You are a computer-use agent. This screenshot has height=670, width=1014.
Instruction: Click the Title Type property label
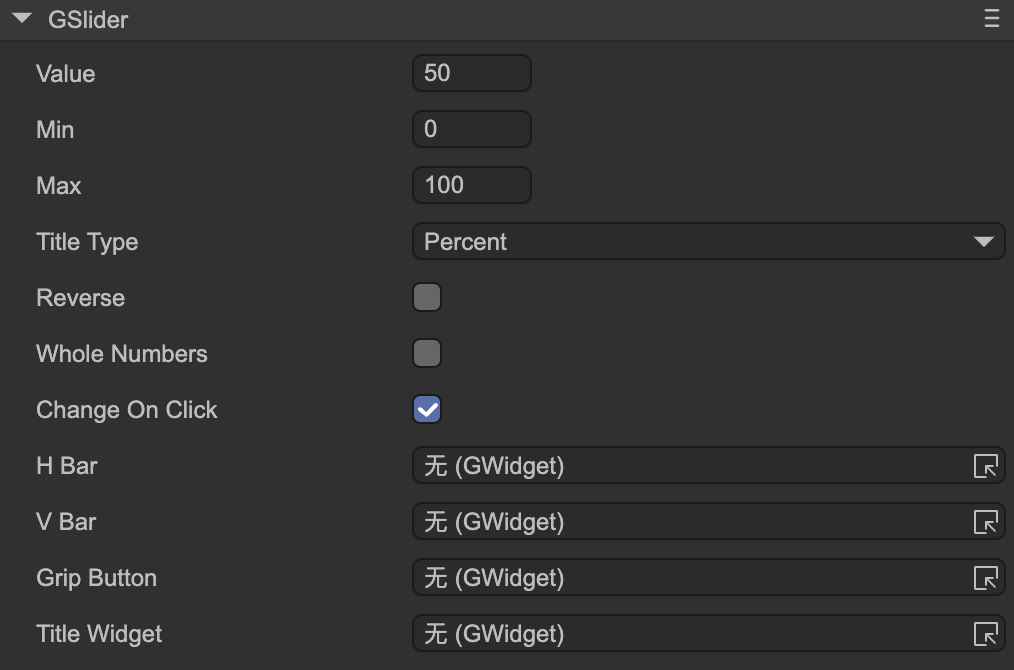[x=87, y=242]
